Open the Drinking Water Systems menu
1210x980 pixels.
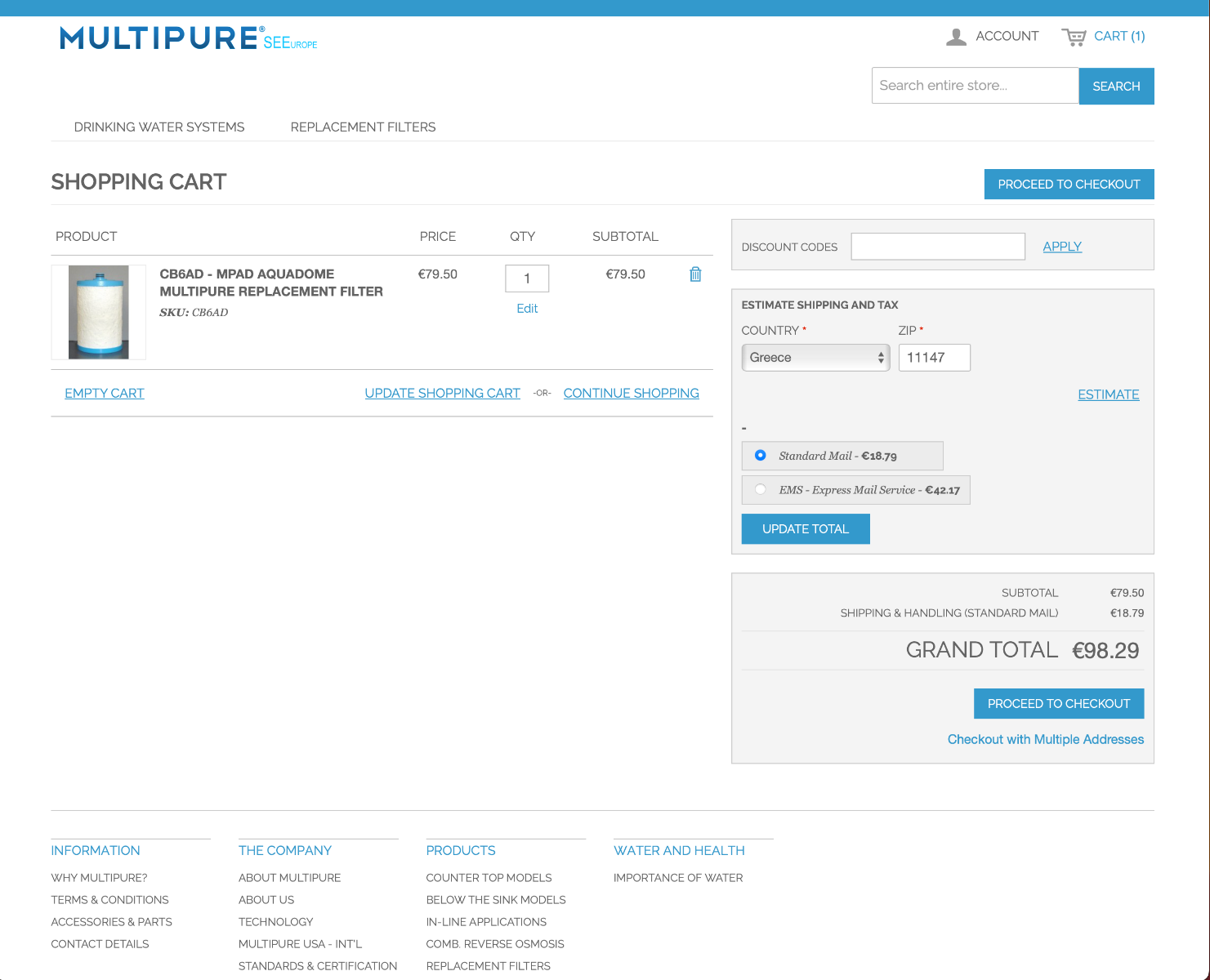tap(159, 127)
